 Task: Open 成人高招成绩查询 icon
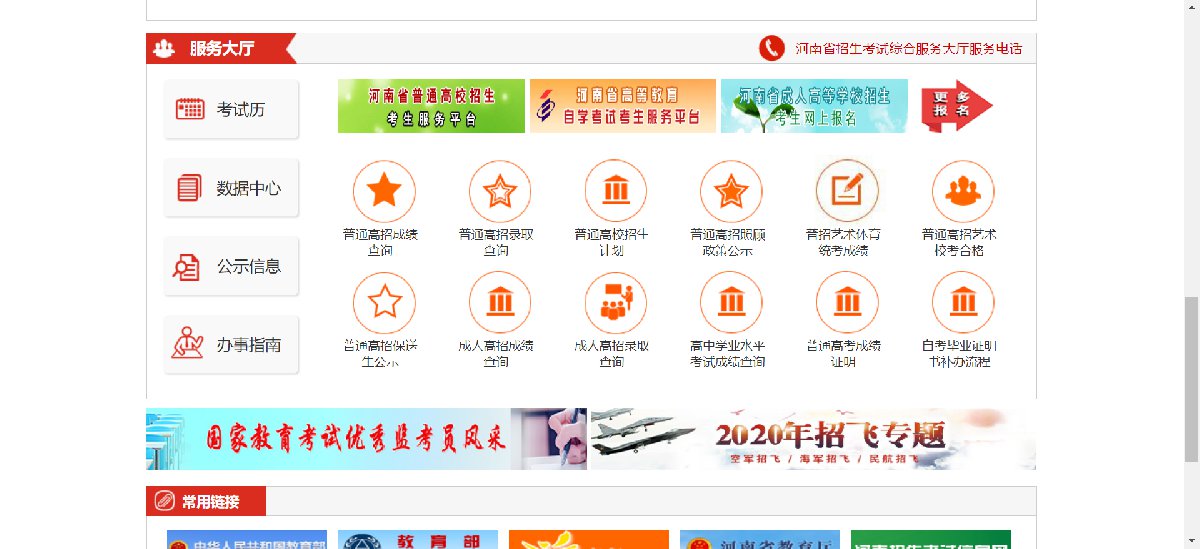tap(500, 301)
